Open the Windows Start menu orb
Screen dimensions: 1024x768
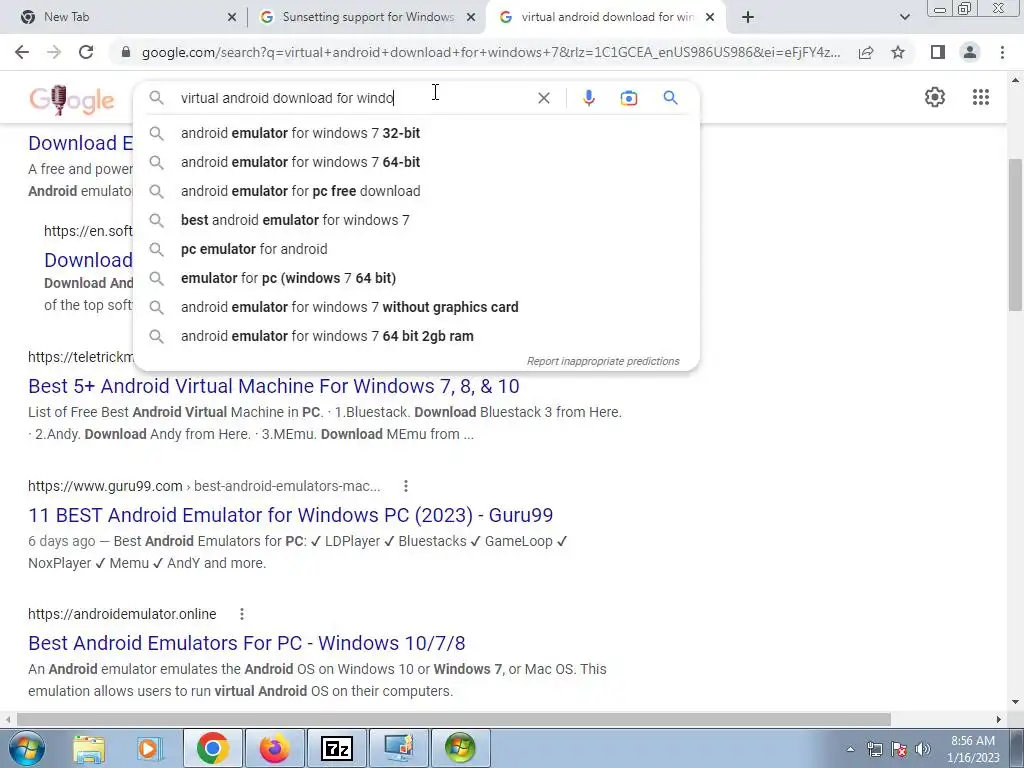click(26, 748)
